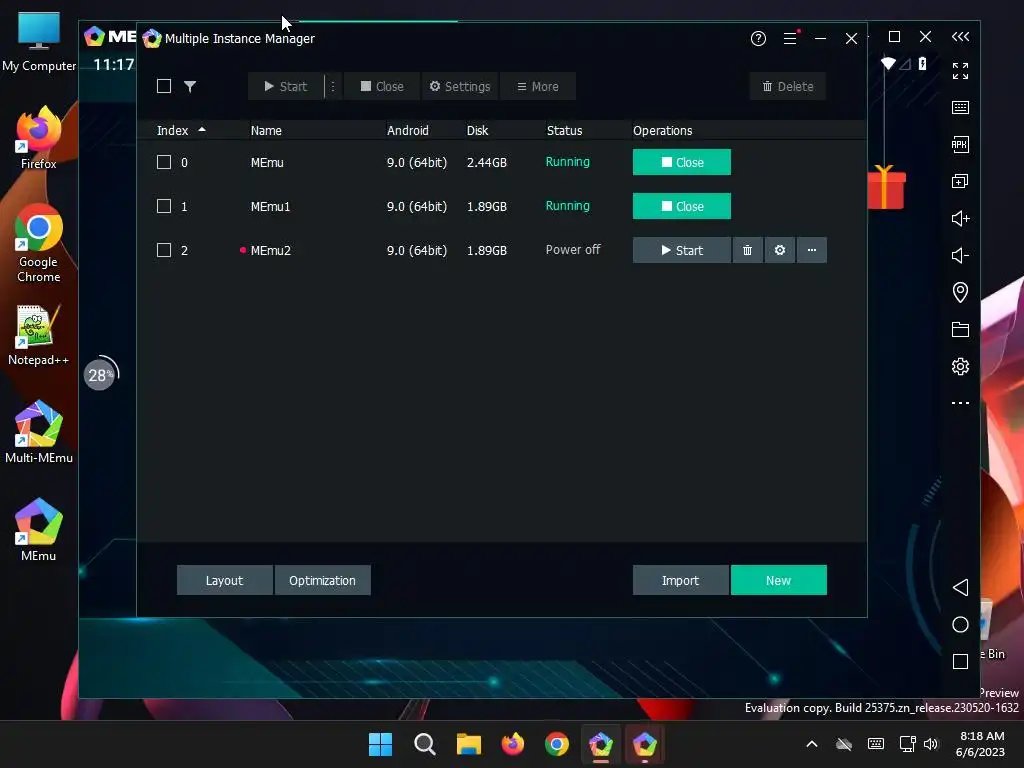Select the MEmu2 row checkbox

pyautogui.click(x=164, y=250)
